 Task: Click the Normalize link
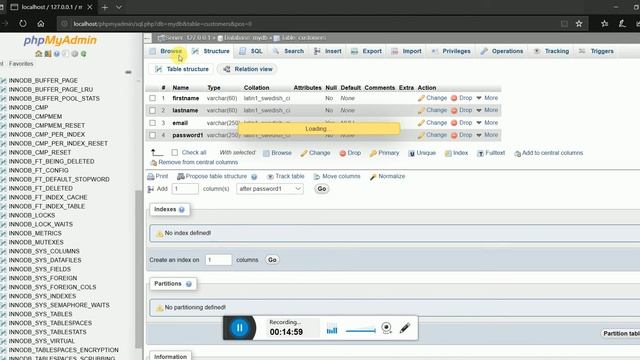pyautogui.click(x=387, y=176)
